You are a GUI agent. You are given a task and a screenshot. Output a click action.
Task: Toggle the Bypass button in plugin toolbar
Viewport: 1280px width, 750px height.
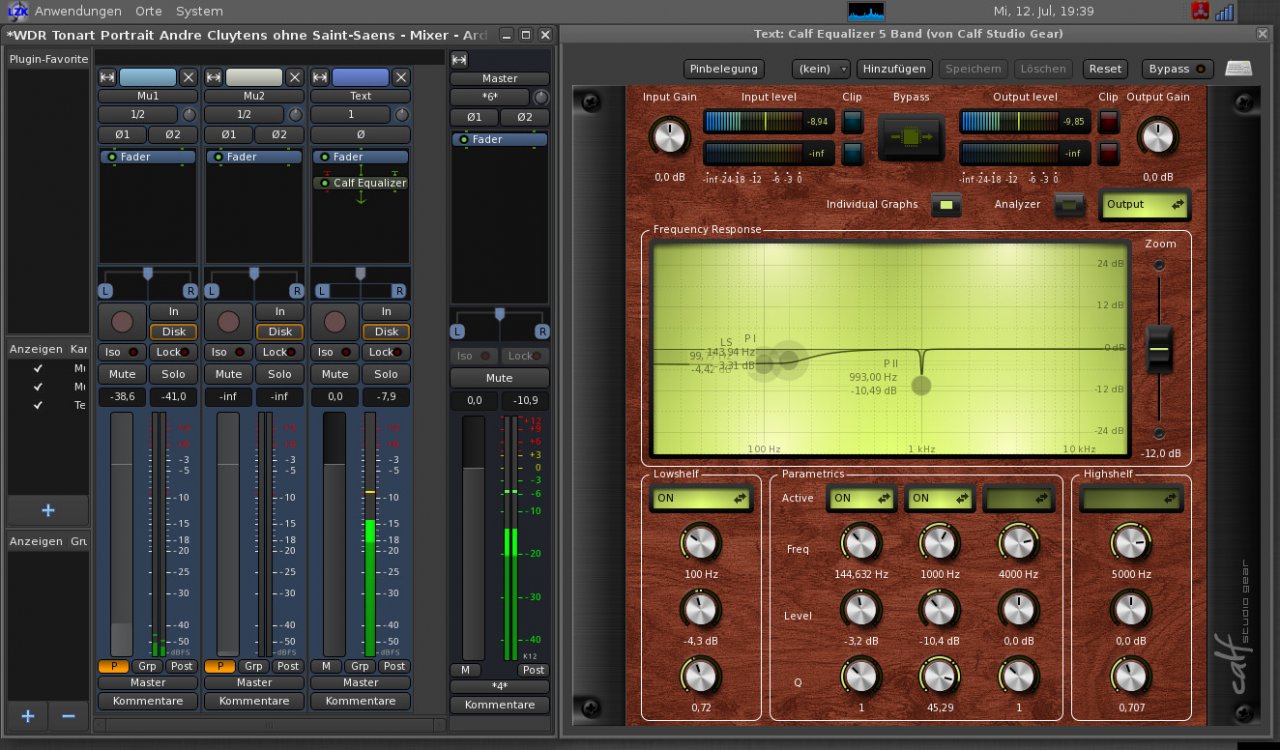1177,69
